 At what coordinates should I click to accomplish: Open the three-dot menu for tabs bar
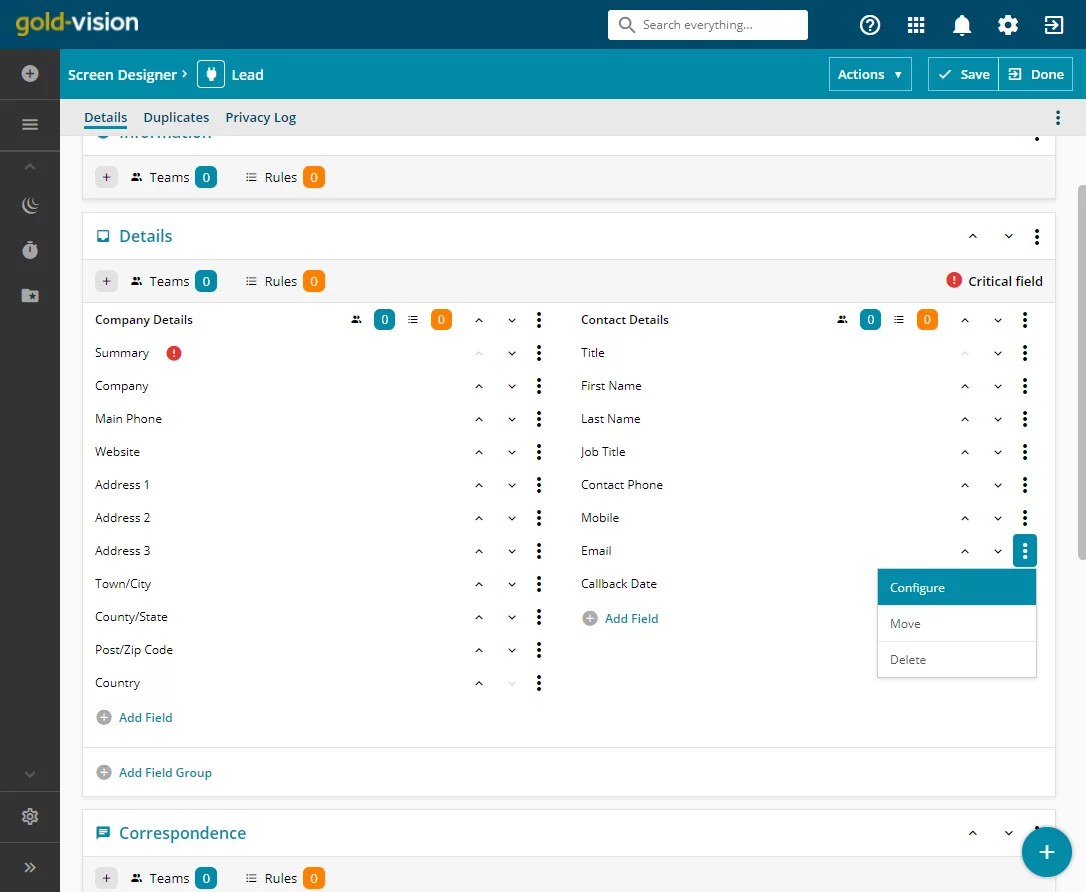coord(1058,118)
